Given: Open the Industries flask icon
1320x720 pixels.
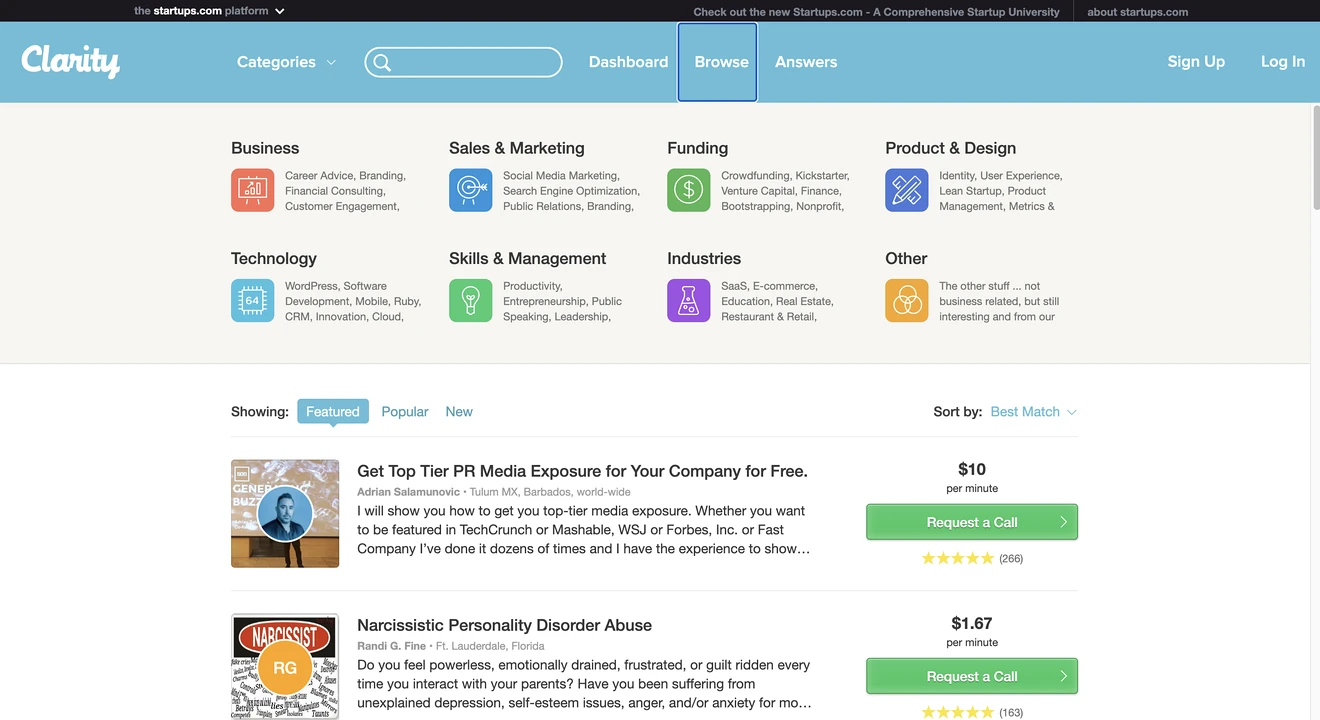Looking at the screenshot, I should coord(688,300).
